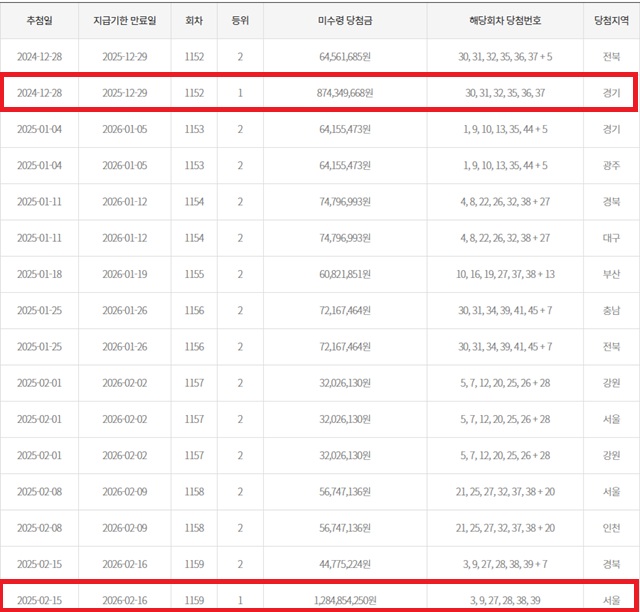Click the 60,821,851원 amount cell

(x=346, y=274)
